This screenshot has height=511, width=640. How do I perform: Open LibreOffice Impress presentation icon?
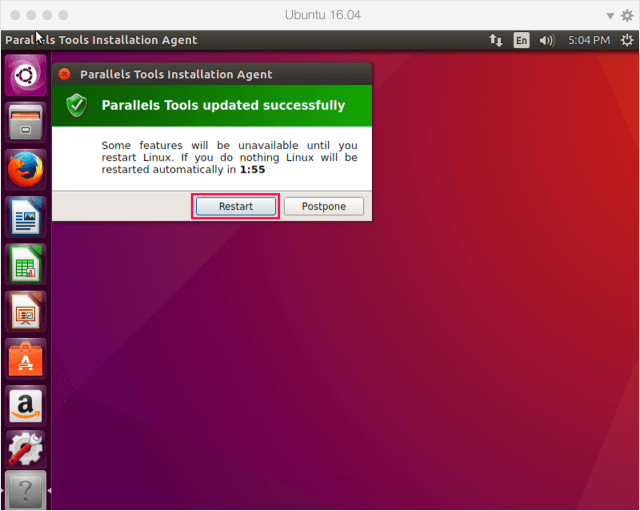[x=26, y=311]
